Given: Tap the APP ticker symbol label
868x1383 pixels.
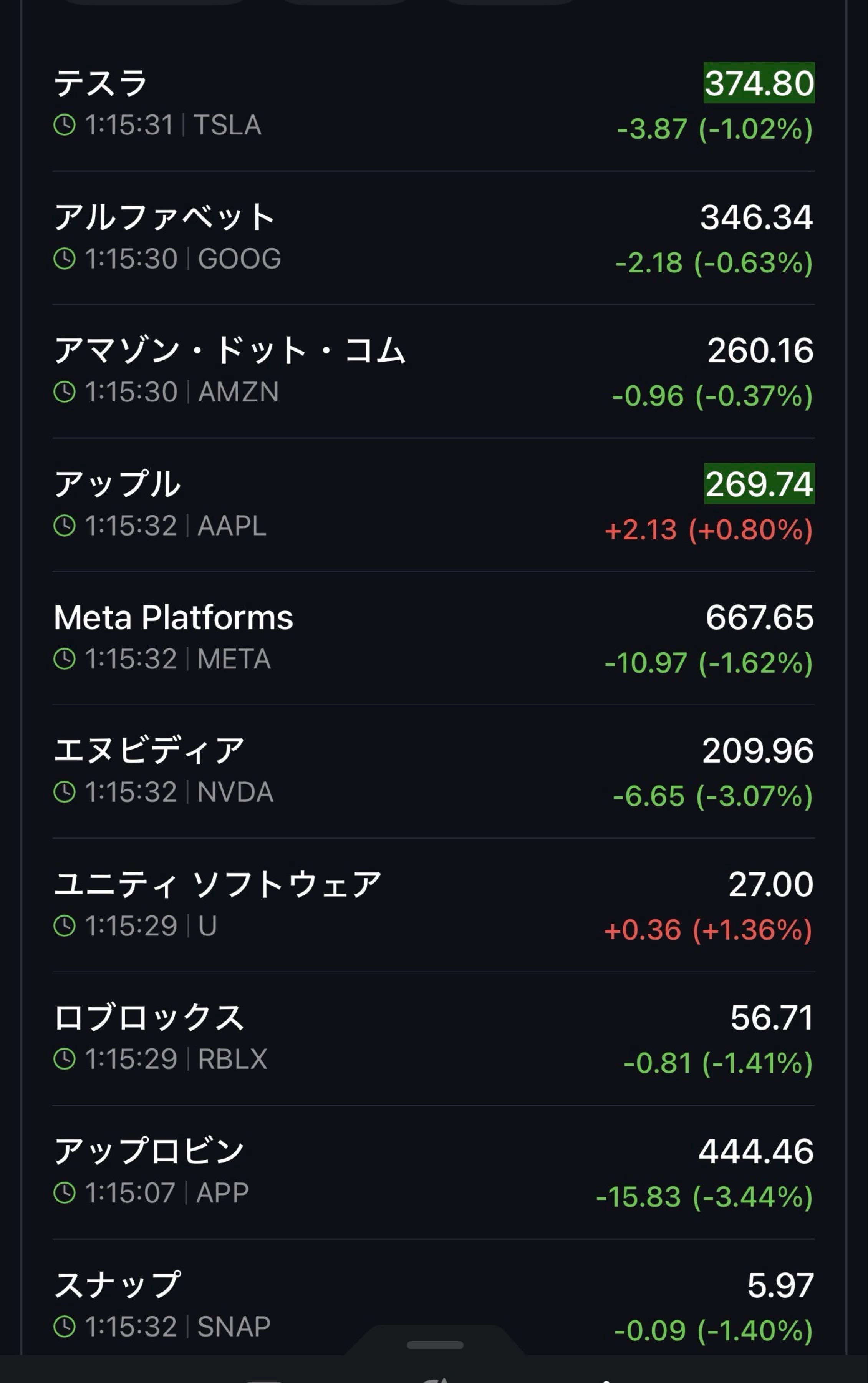Looking at the screenshot, I should click(x=223, y=1192).
